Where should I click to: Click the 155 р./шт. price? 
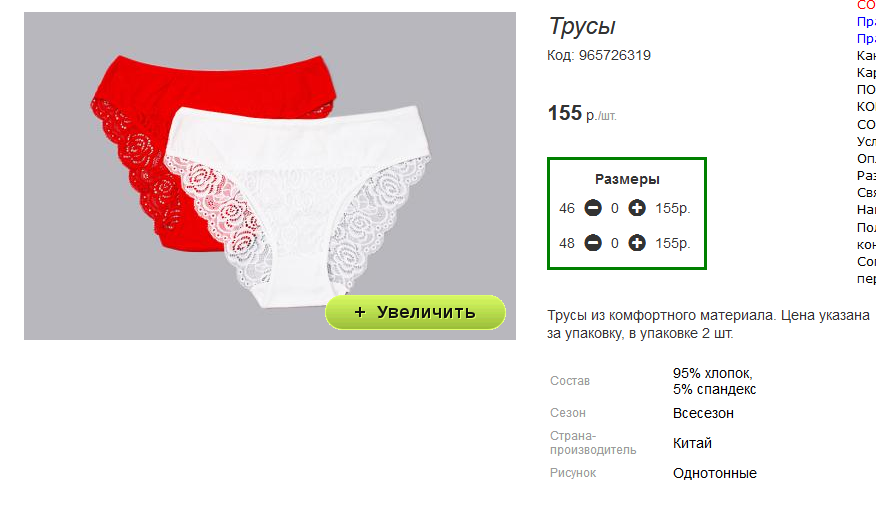click(582, 113)
